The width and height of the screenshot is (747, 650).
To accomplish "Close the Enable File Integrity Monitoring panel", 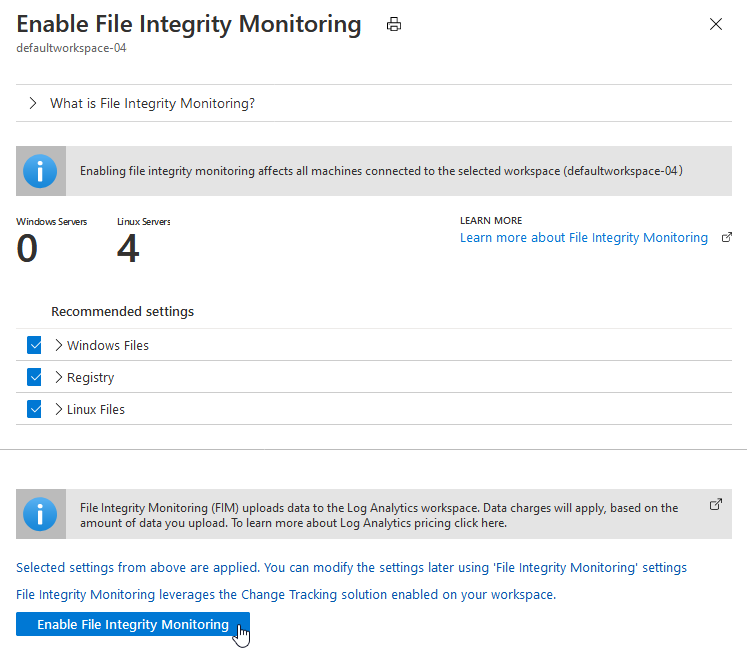I will coord(716,25).
